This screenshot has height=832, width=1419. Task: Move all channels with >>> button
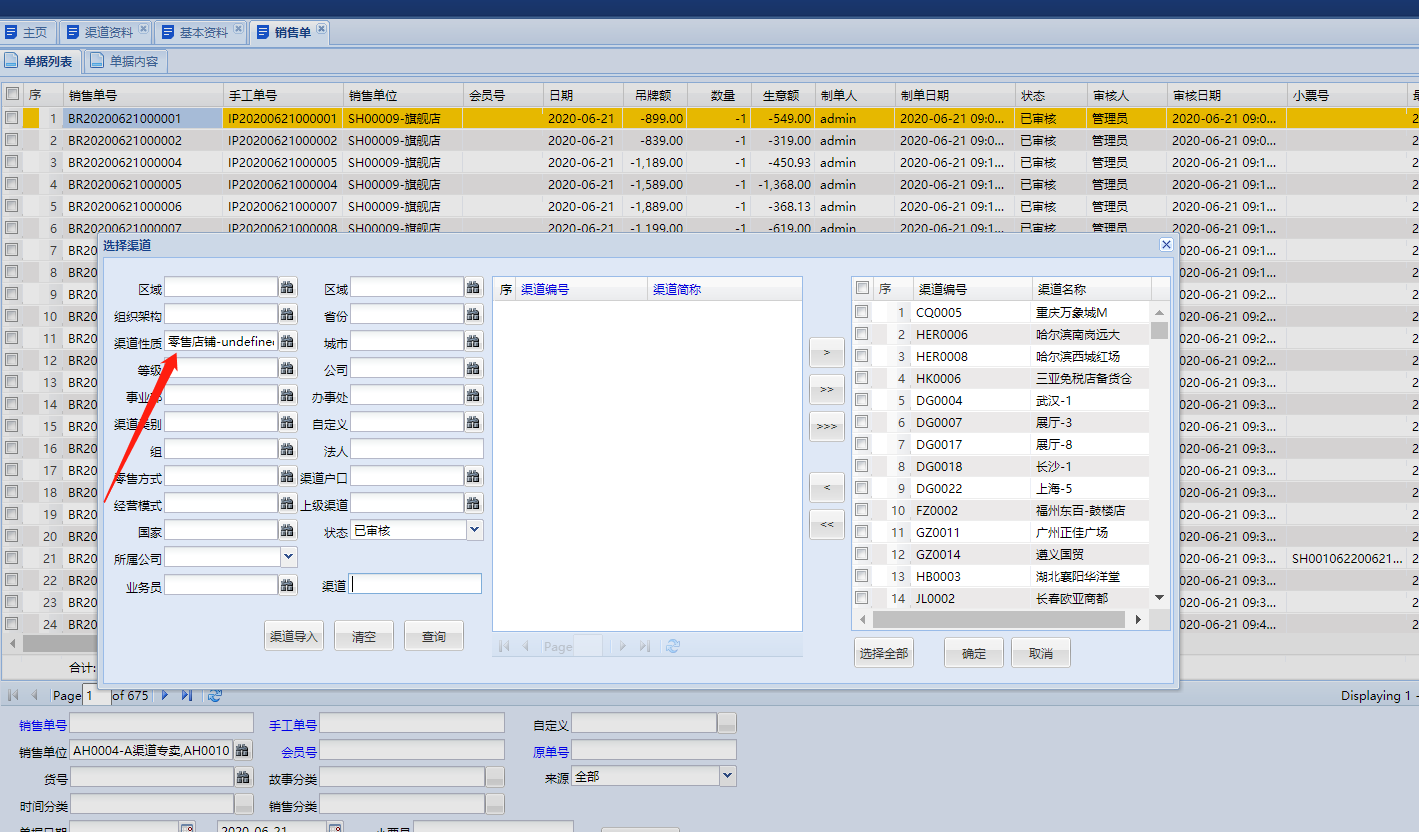[x=827, y=426]
